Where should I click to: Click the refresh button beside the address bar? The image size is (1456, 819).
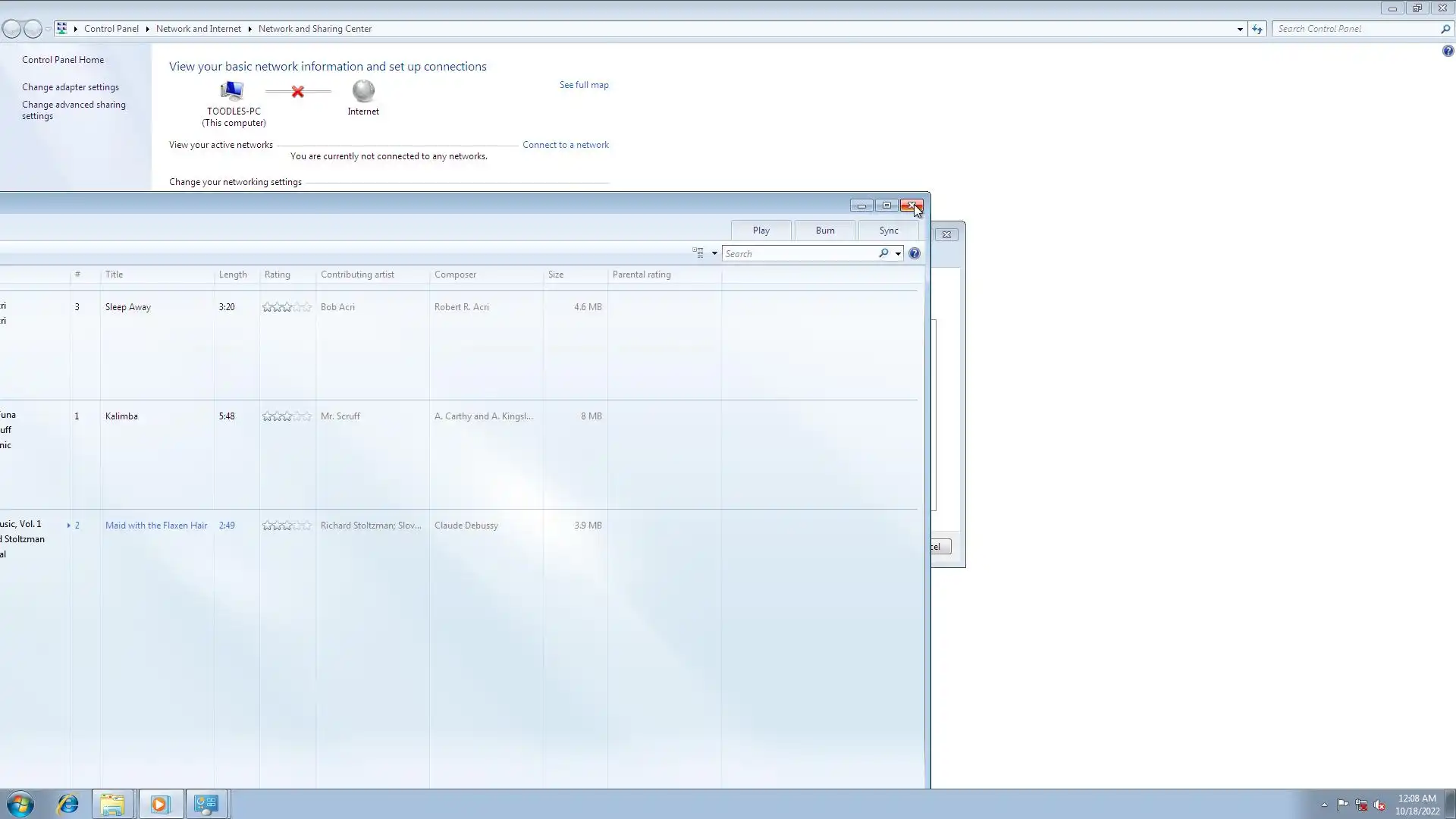click(1257, 29)
